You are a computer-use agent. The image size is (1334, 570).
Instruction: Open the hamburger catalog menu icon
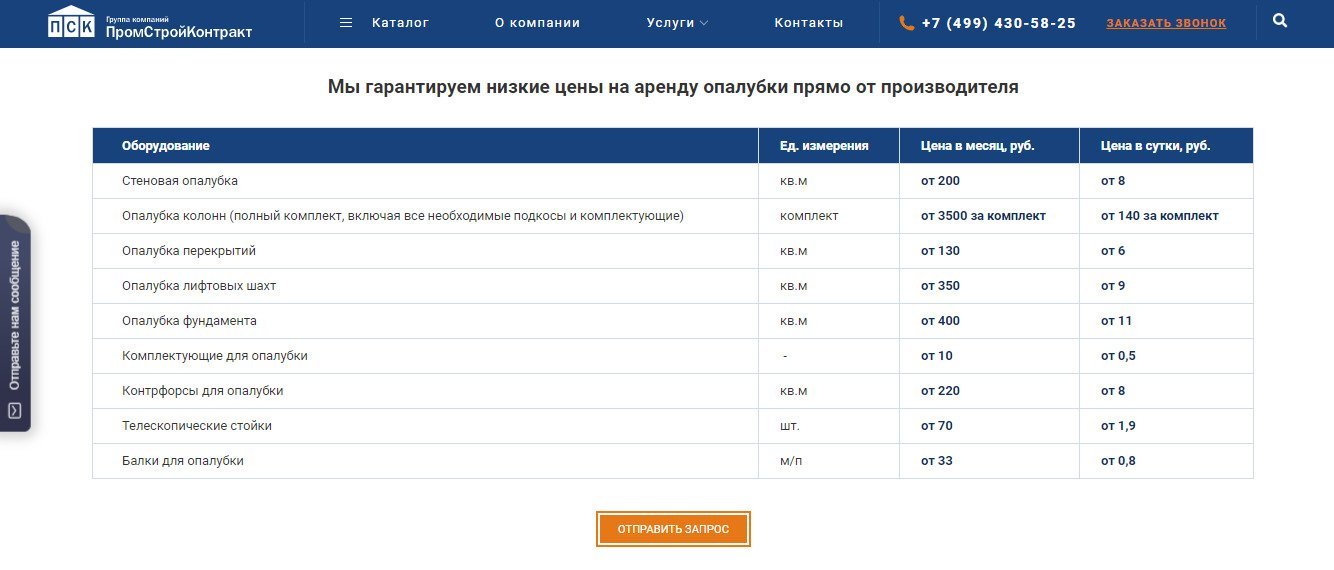[x=346, y=23]
